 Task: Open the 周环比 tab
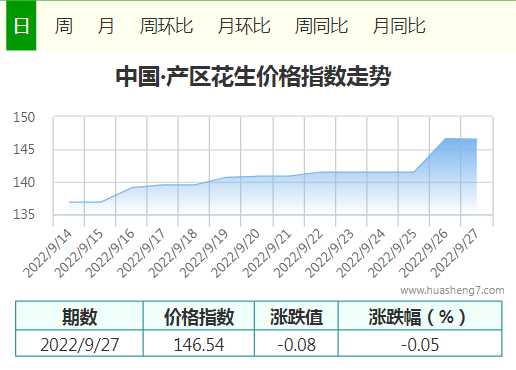[x=166, y=26]
